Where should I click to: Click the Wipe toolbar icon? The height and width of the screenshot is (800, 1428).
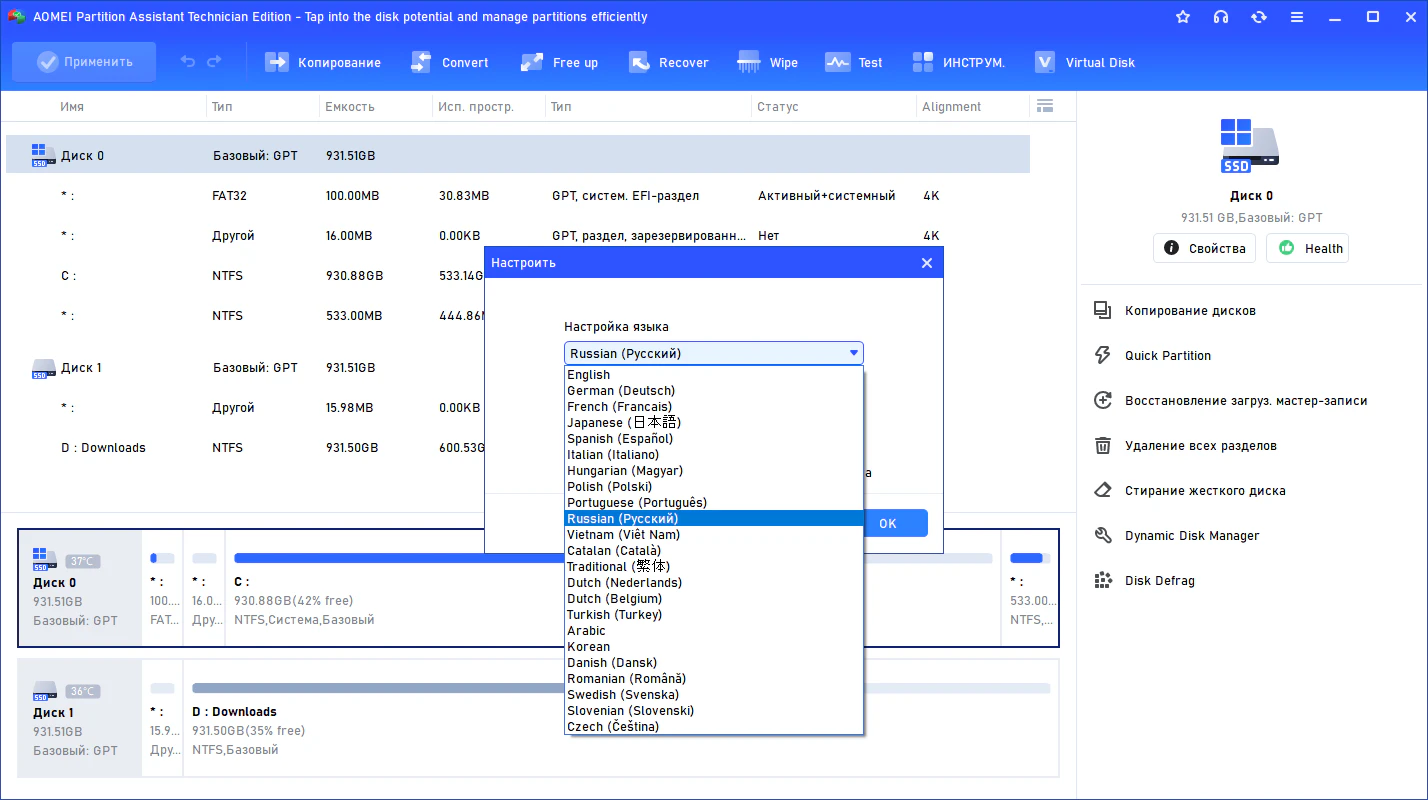pos(749,62)
